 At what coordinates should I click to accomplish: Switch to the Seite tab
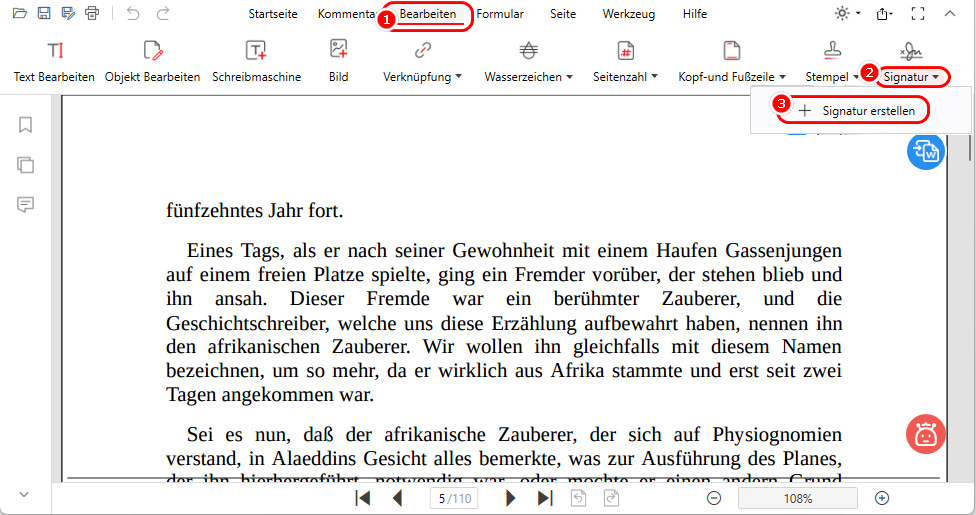(x=563, y=14)
